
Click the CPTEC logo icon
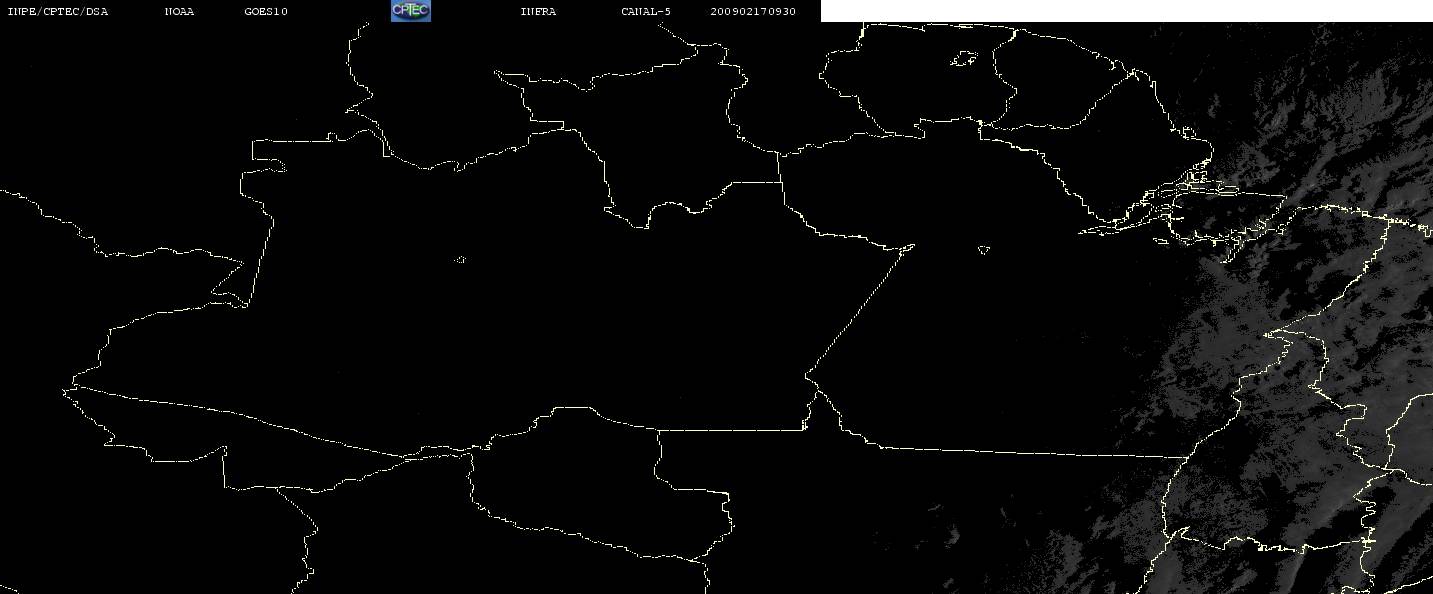coord(410,11)
